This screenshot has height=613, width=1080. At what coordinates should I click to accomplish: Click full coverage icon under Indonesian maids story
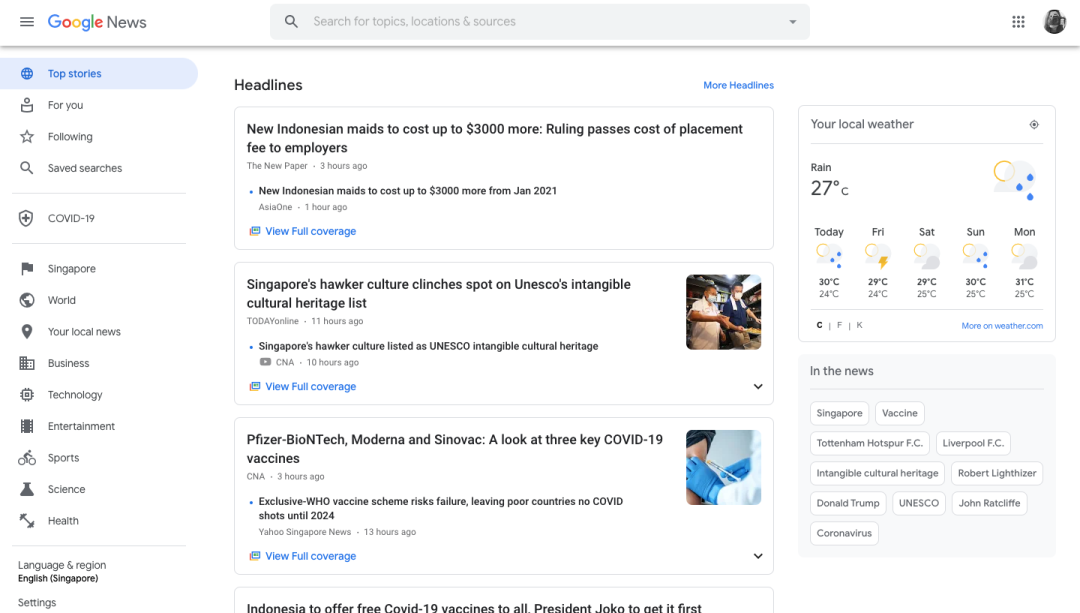click(255, 231)
